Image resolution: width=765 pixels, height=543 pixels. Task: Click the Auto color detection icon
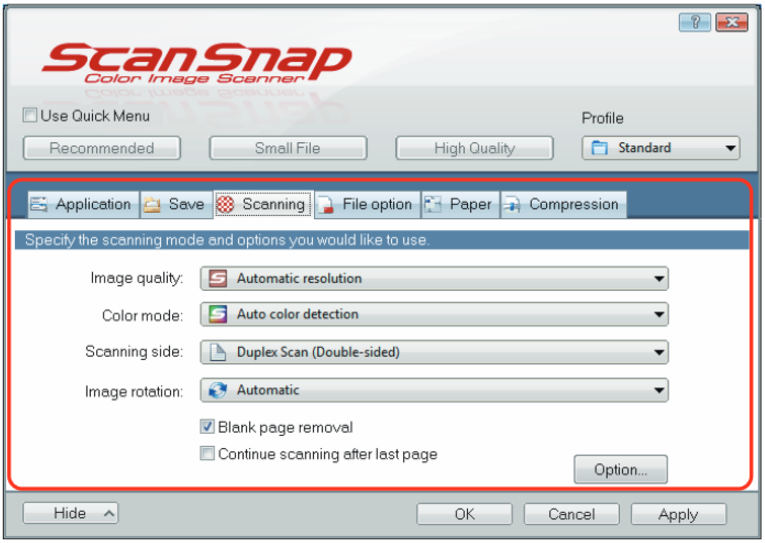(218, 314)
